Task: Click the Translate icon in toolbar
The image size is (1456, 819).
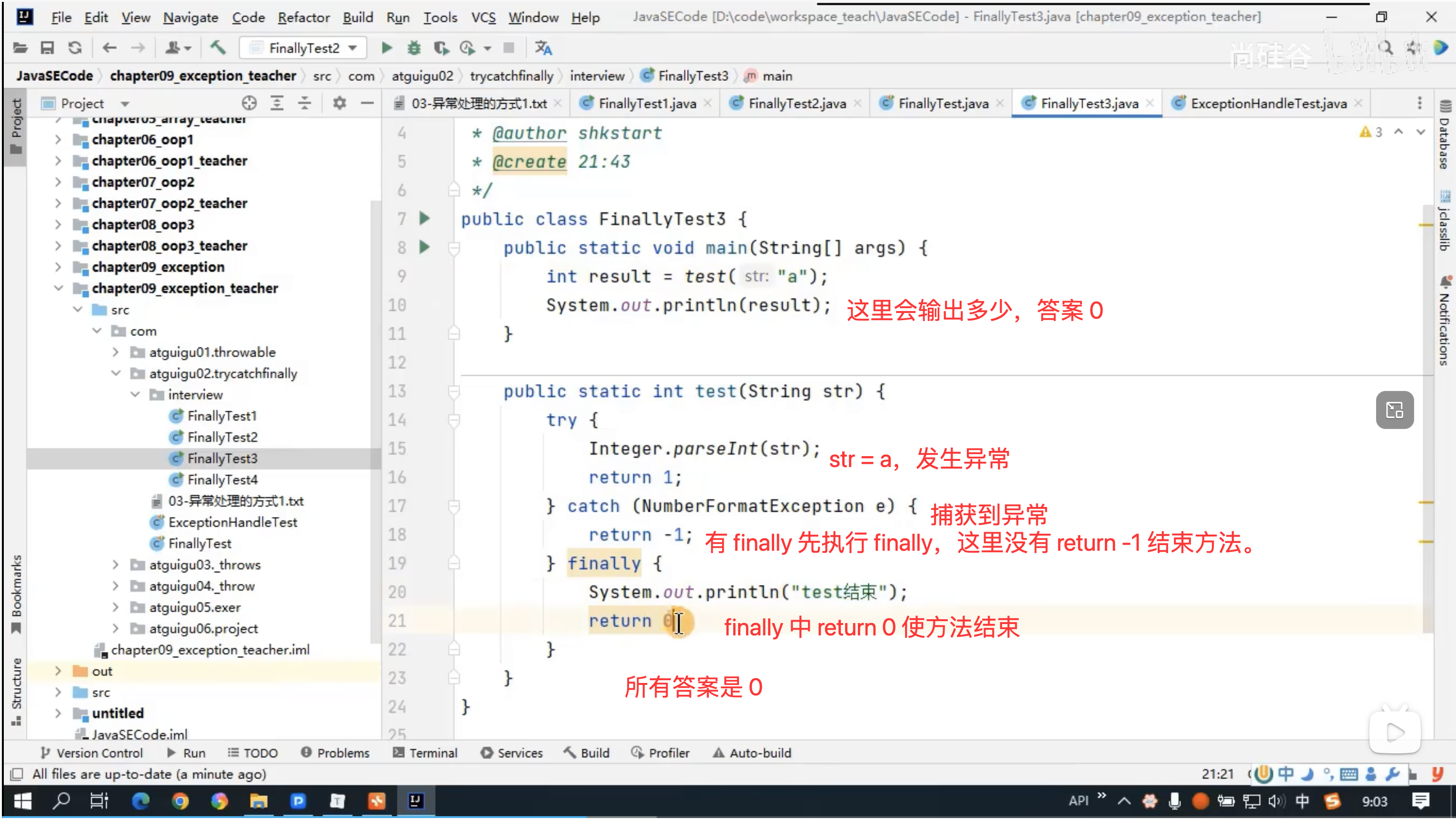Action: (x=543, y=48)
